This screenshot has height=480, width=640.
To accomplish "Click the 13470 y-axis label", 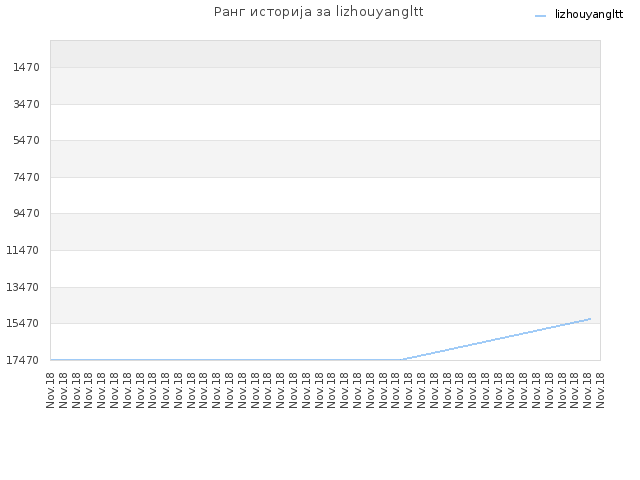I will pyautogui.click(x=22, y=287).
